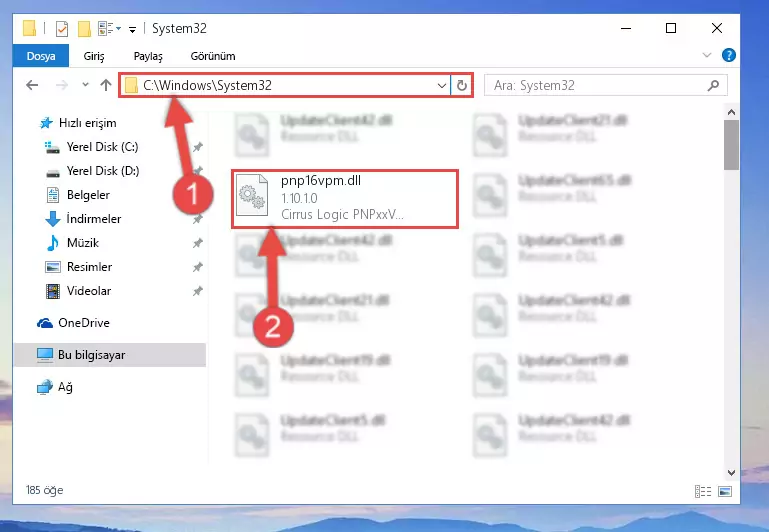Click the folder icon in address bar
This screenshot has width=769, height=532.
[x=131, y=85]
